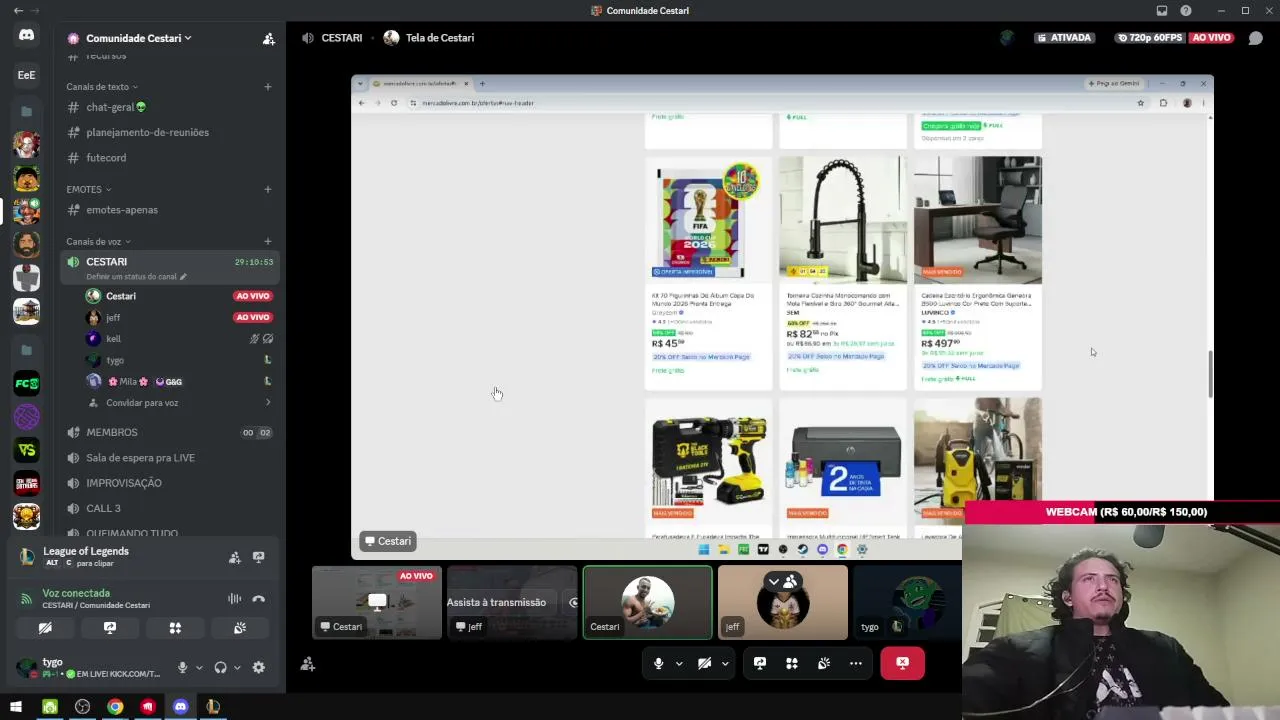Watch jeff's stream via Assista à transmissão

tap(496, 602)
